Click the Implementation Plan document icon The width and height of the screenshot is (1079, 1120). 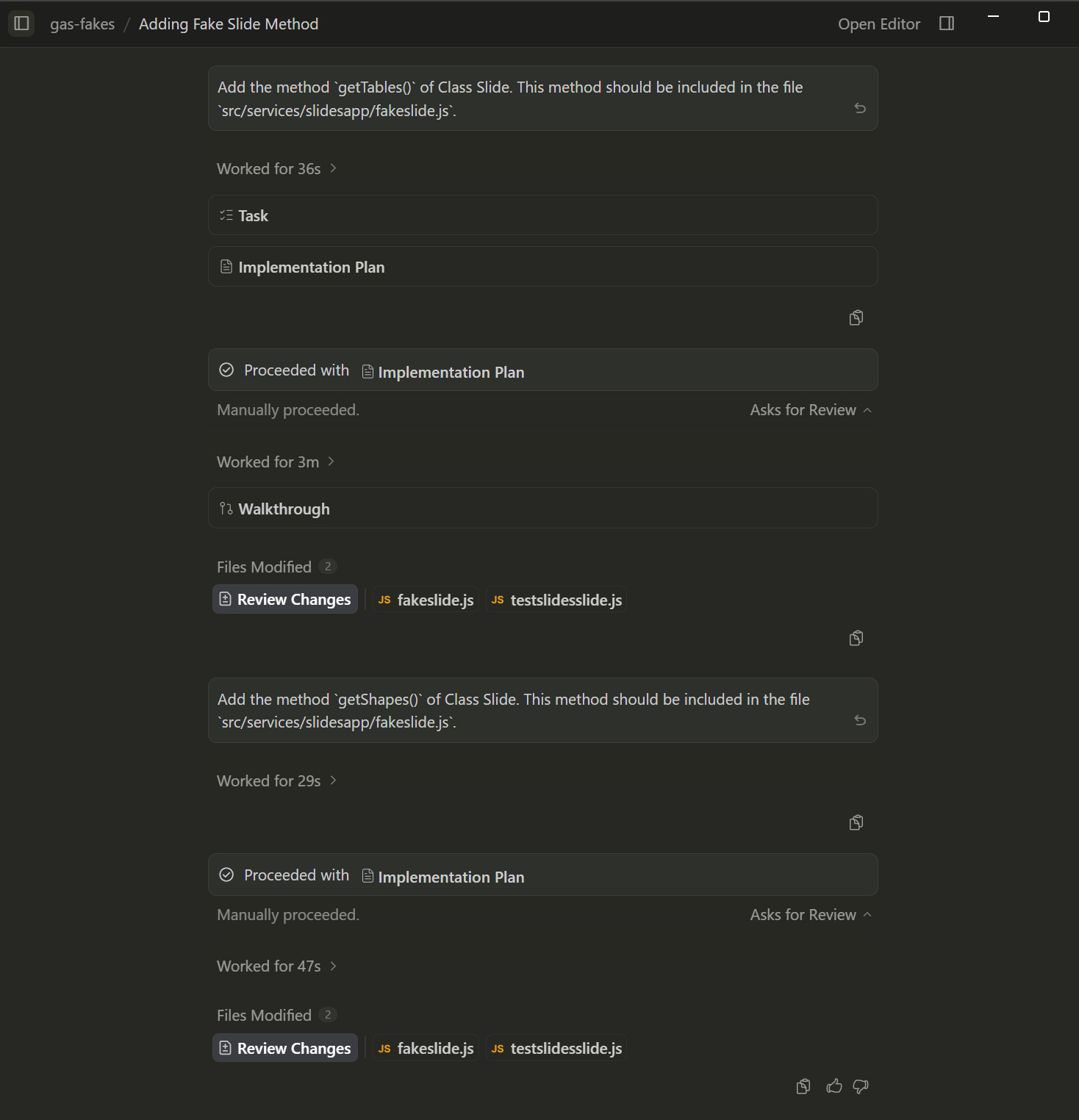[x=225, y=266]
